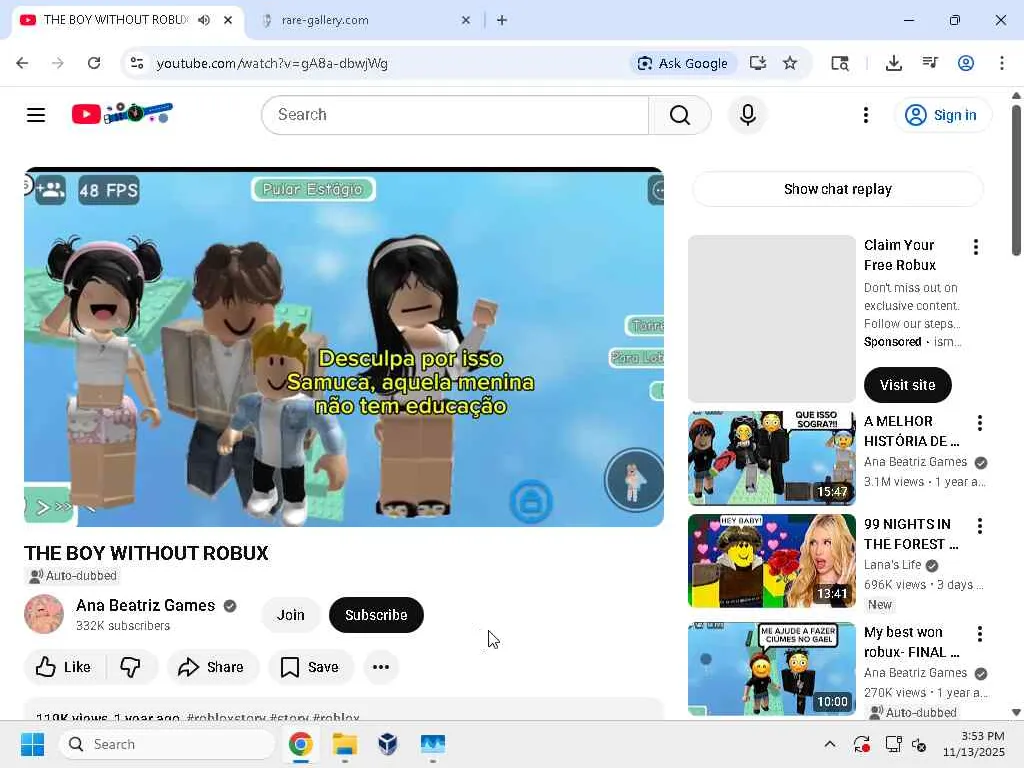Mute tab using speaker icon
Viewport: 1024px width, 768px height.
coord(204,20)
